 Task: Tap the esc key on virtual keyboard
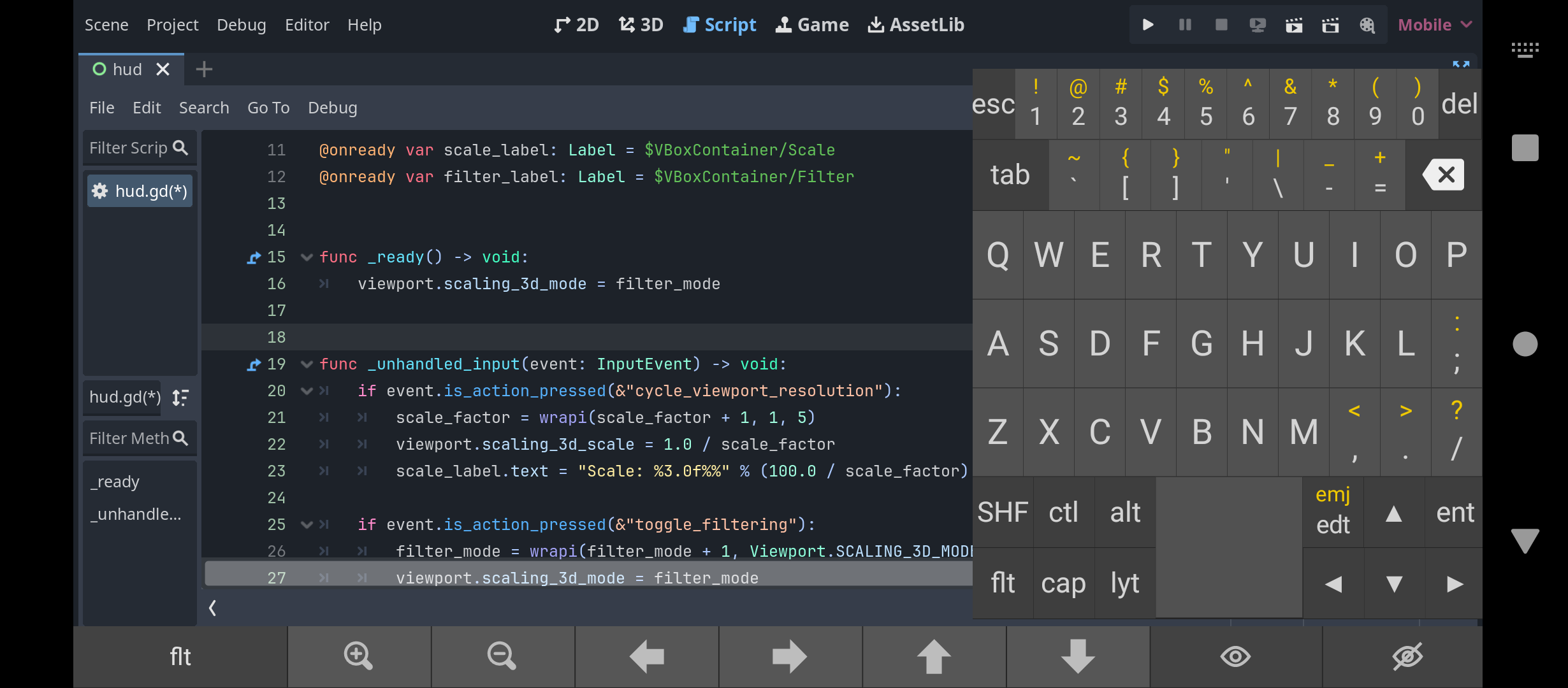click(993, 104)
